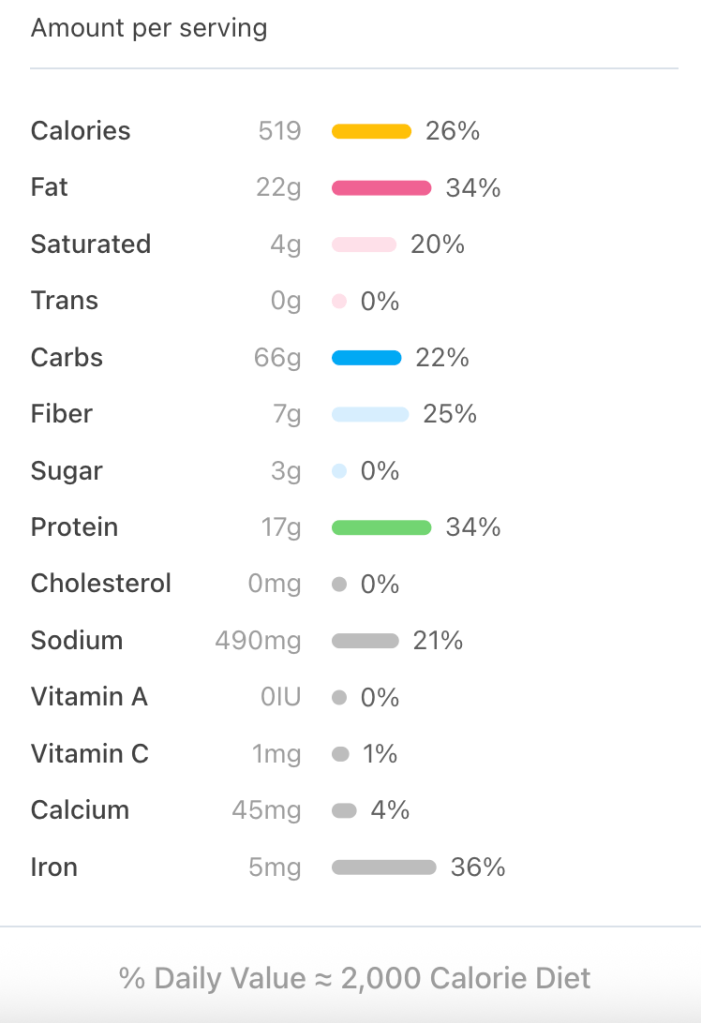This screenshot has height=1023, width=701.
Task: Click the Sugar light blue dot
Action: (339, 471)
